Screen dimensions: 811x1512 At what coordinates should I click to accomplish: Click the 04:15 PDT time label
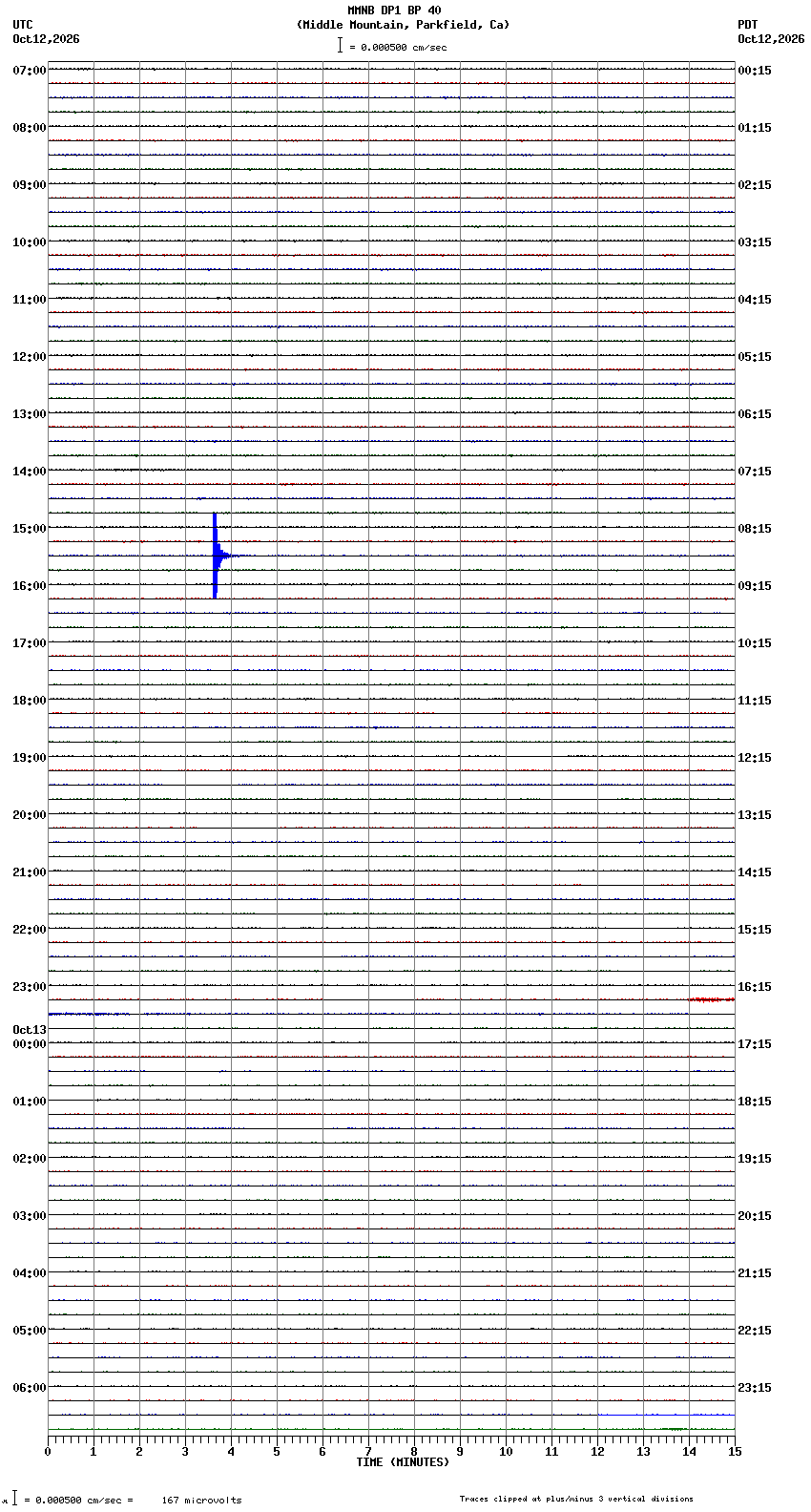tap(755, 300)
